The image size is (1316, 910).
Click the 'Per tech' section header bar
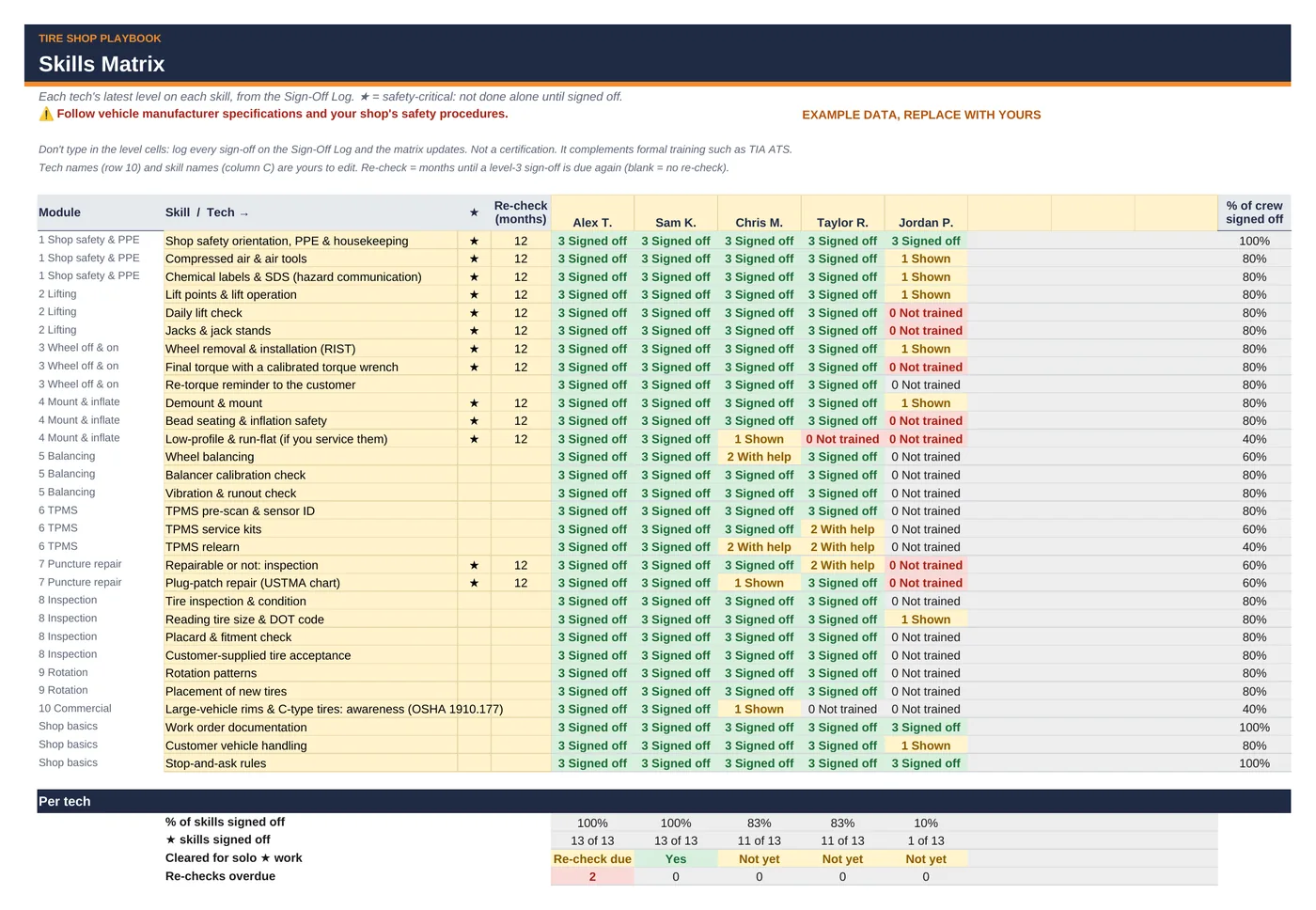tap(664, 801)
